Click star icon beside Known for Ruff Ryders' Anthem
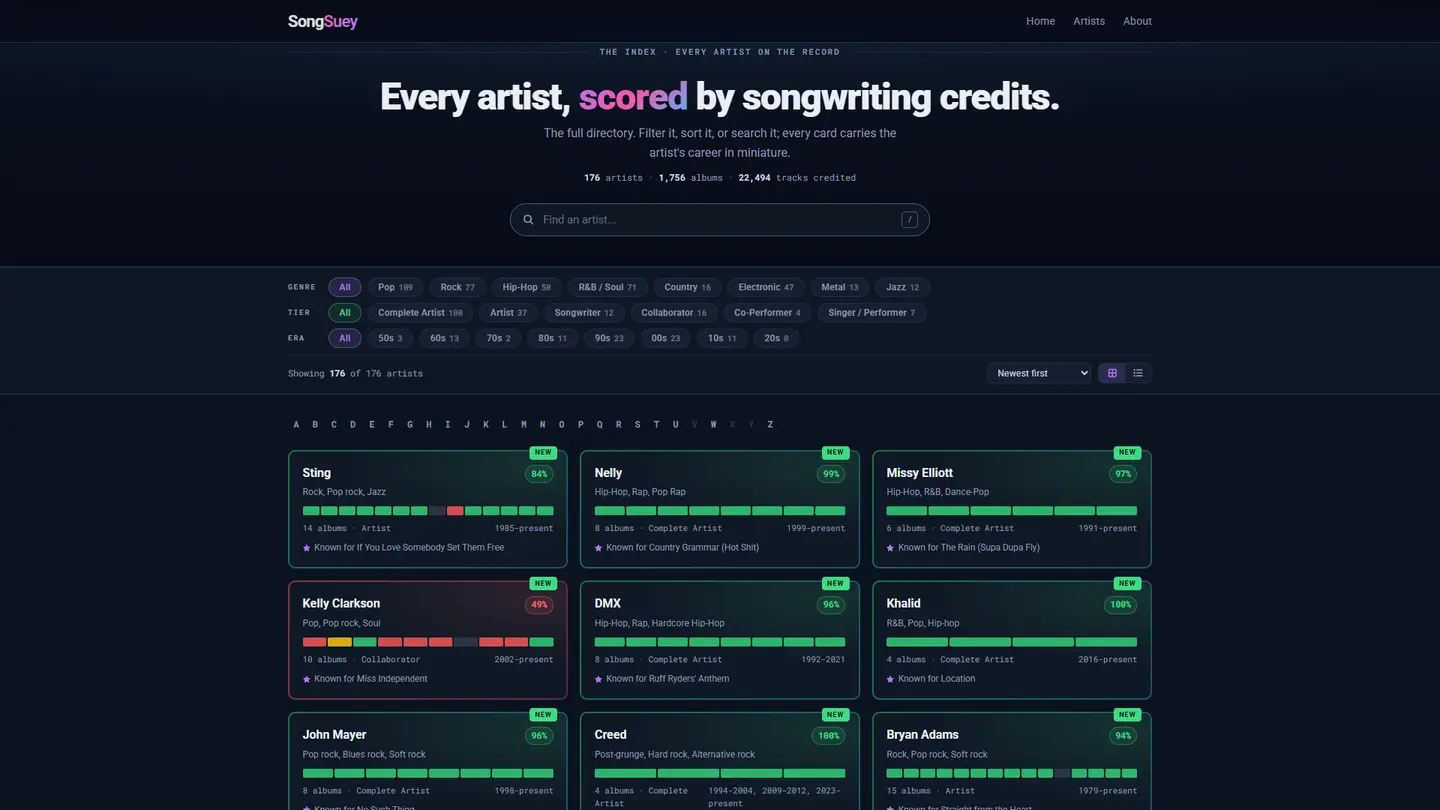 [x=599, y=679]
